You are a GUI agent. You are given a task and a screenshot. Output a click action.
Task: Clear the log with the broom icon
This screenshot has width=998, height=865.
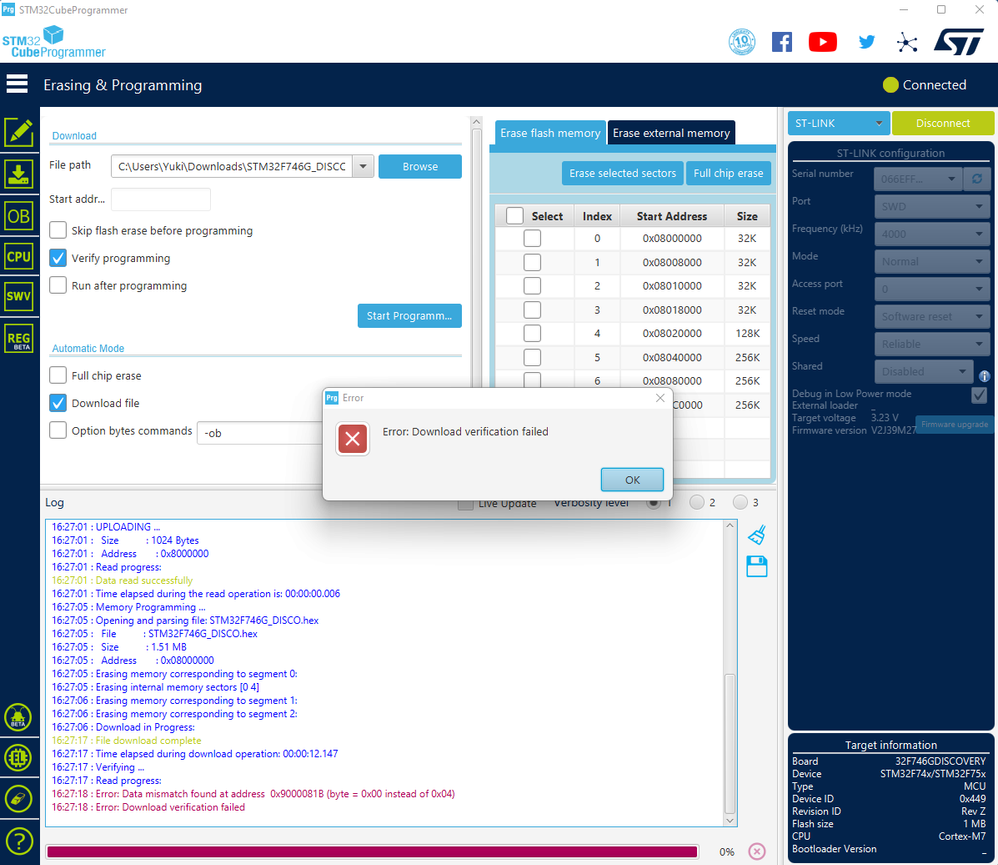[757, 535]
